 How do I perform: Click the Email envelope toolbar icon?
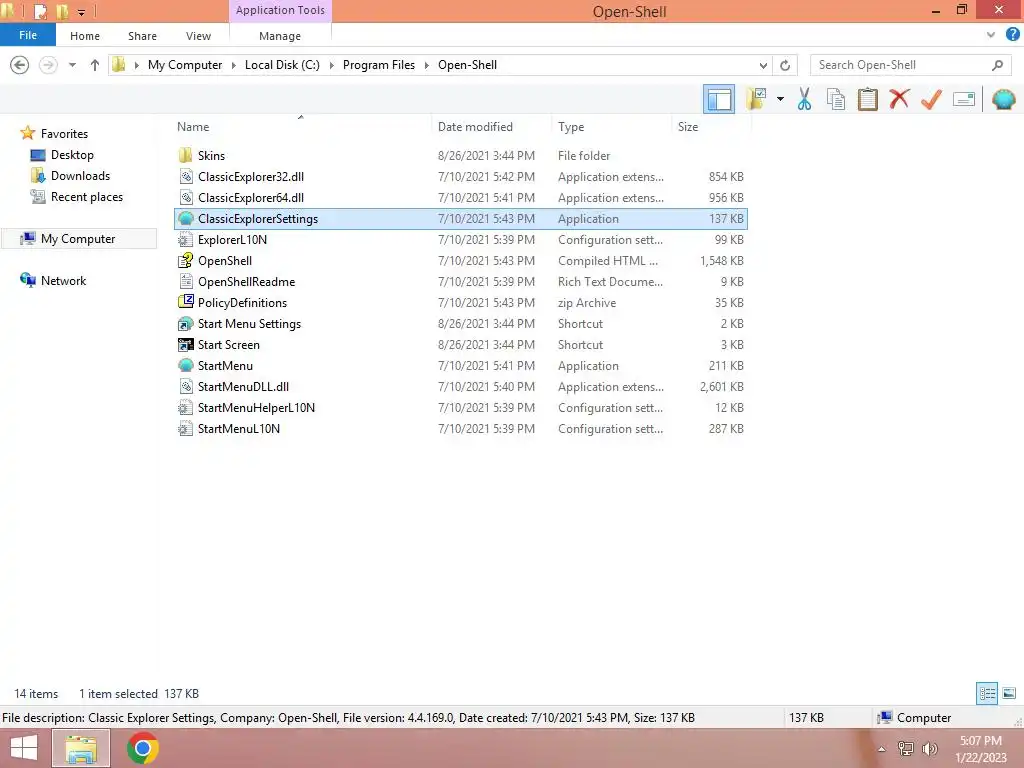964,99
